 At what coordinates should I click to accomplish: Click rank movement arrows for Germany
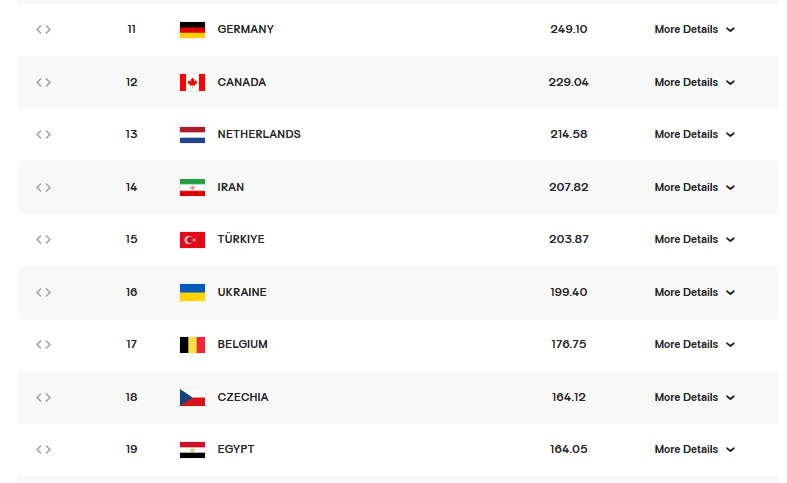pos(43,30)
